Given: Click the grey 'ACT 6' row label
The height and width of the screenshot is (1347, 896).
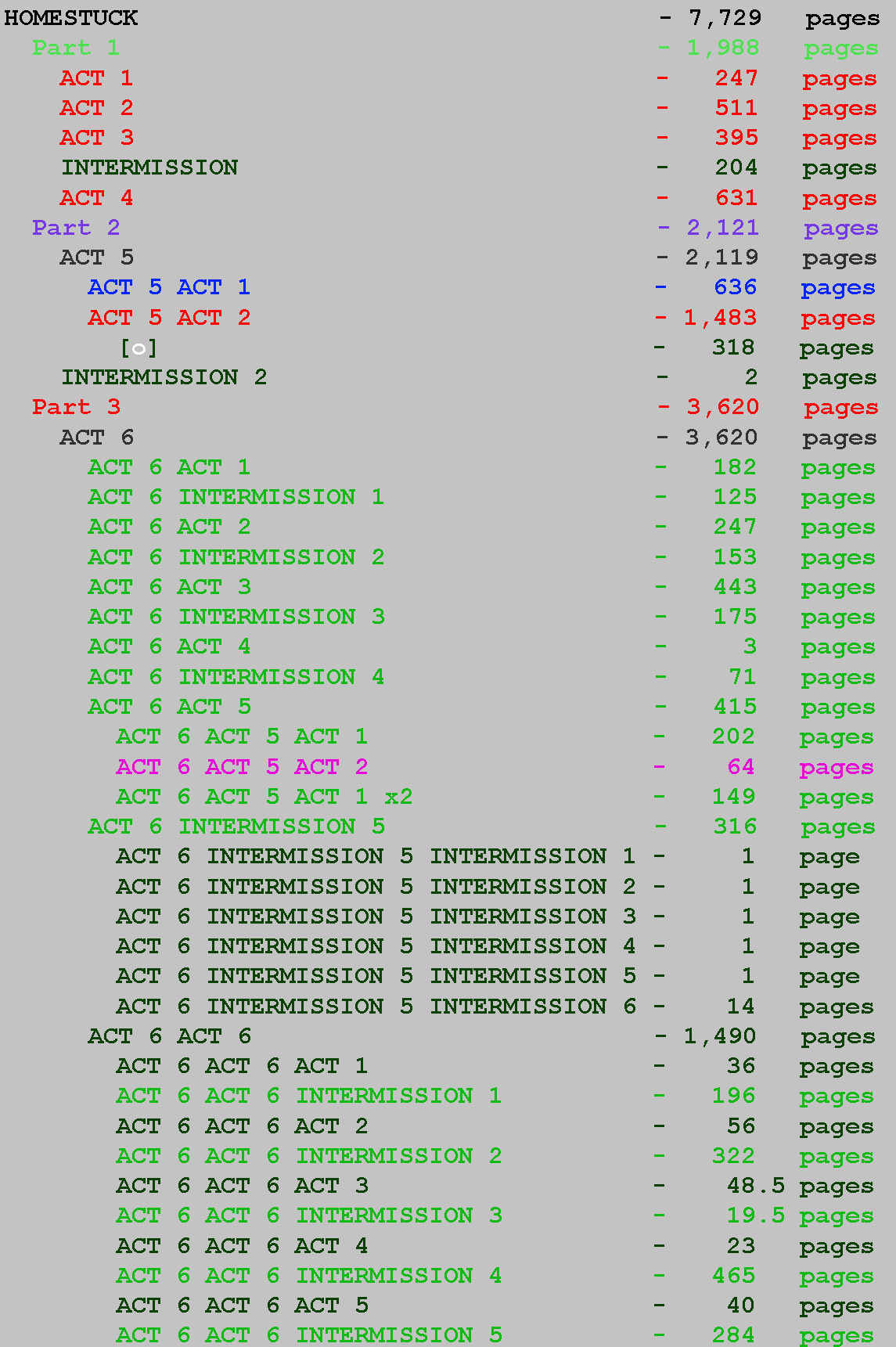Looking at the screenshot, I should pos(96,438).
